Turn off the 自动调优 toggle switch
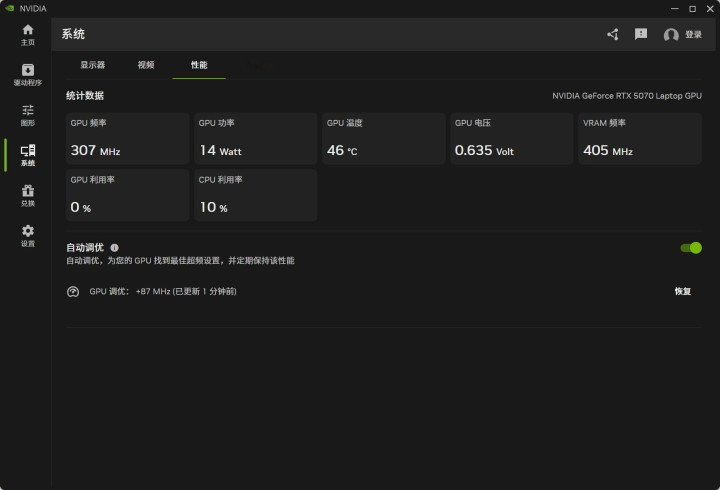The height and width of the screenshot is (490, 720). pos(691,248)
